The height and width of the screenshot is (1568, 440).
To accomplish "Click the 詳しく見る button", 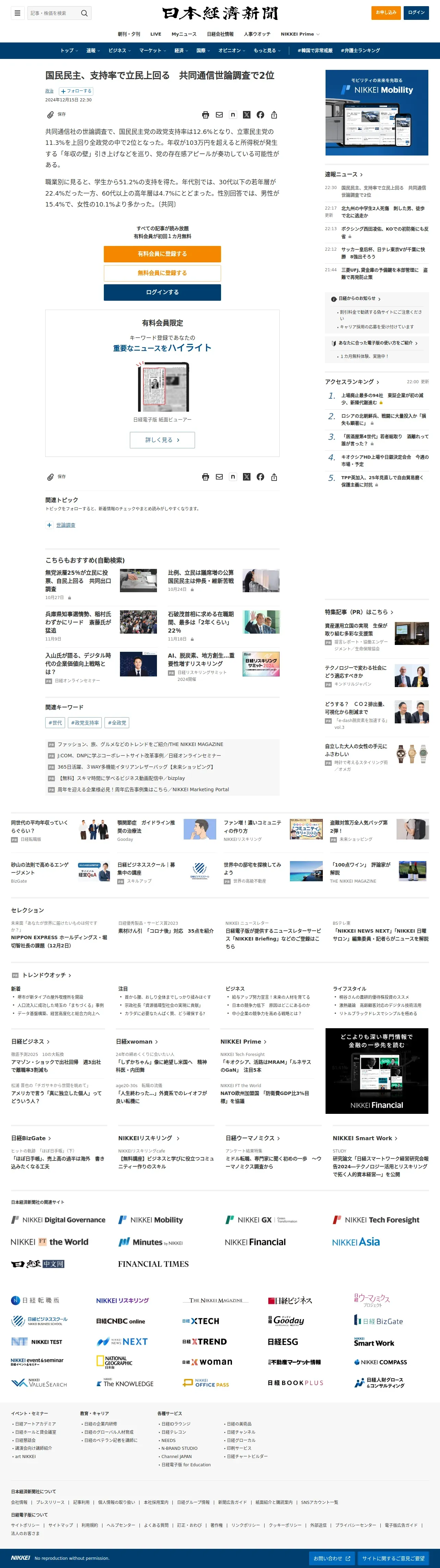I will point(162,440).
